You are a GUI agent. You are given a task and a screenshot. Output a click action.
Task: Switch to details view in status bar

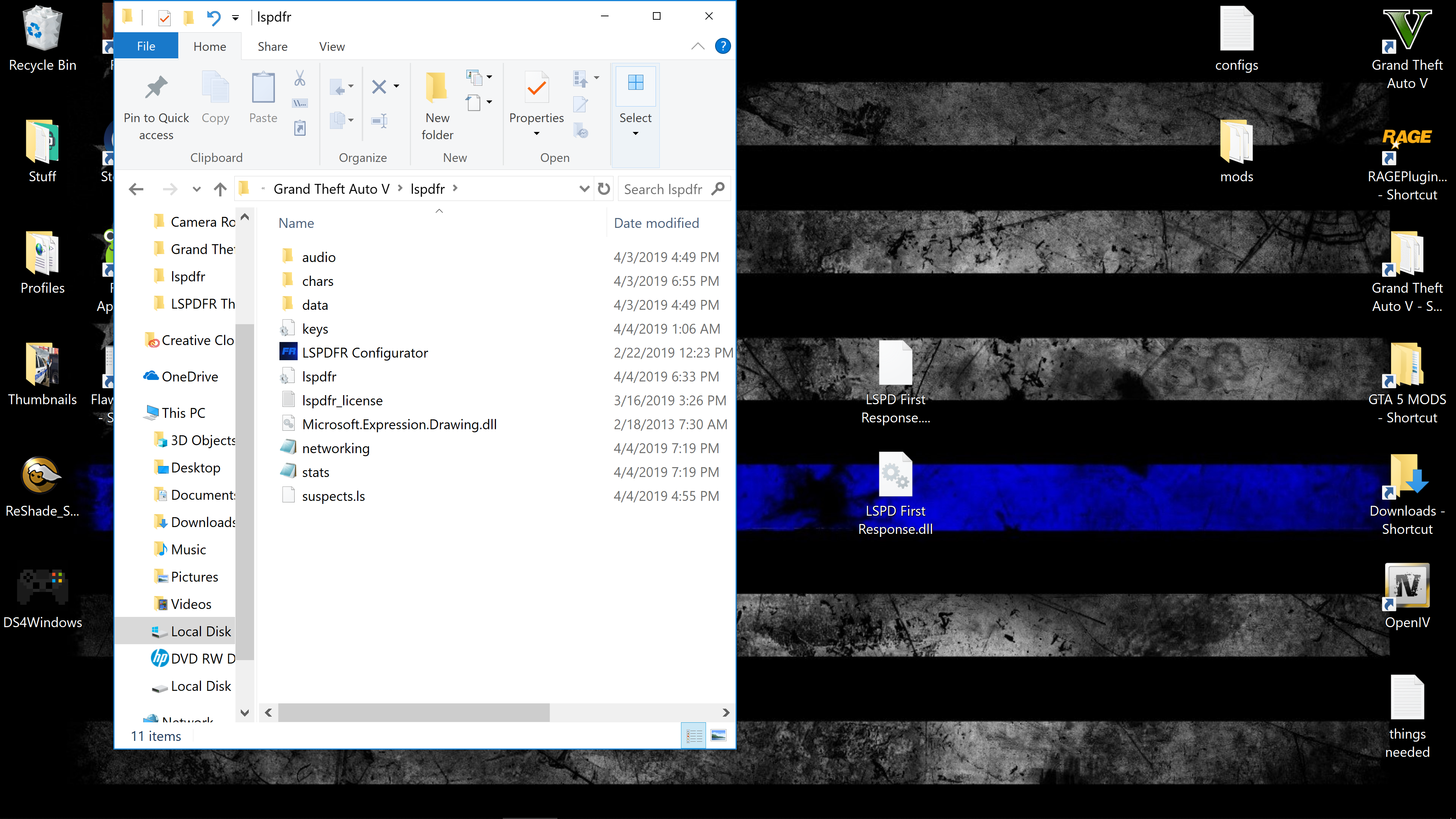[693, 735]
